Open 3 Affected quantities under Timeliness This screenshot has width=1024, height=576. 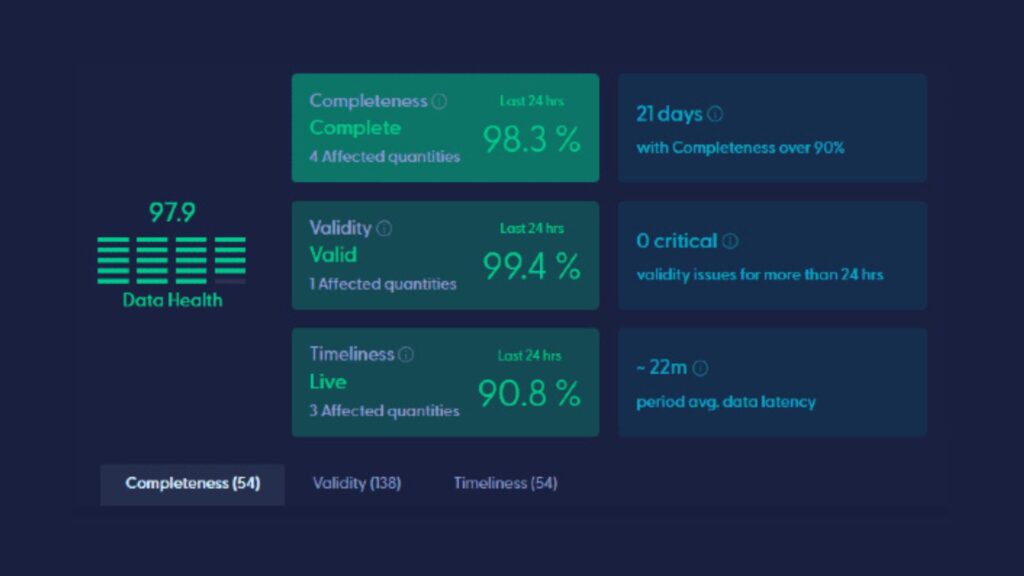tap(385, 411)
